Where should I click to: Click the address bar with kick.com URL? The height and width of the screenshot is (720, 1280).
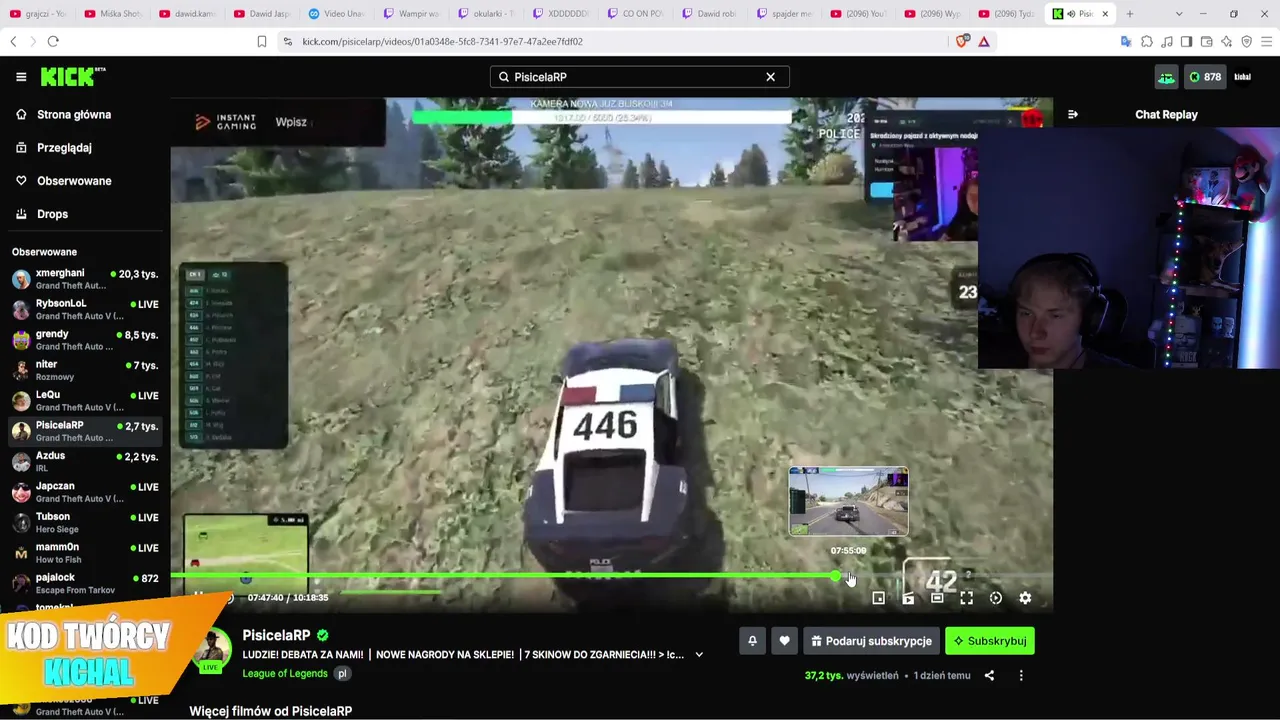click(610, 41)
